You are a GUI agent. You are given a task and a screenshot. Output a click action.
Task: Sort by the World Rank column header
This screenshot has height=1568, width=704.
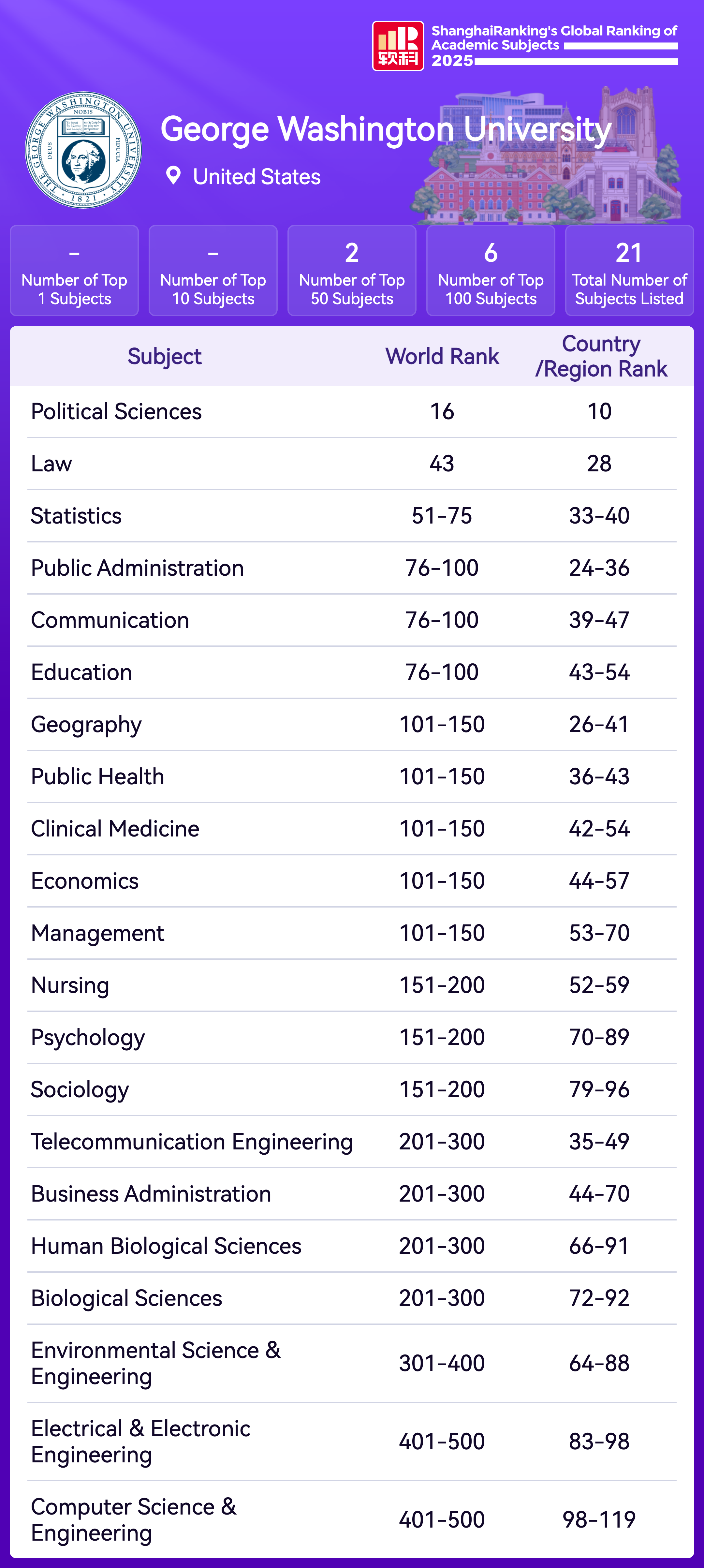click(x=442, y=357)
